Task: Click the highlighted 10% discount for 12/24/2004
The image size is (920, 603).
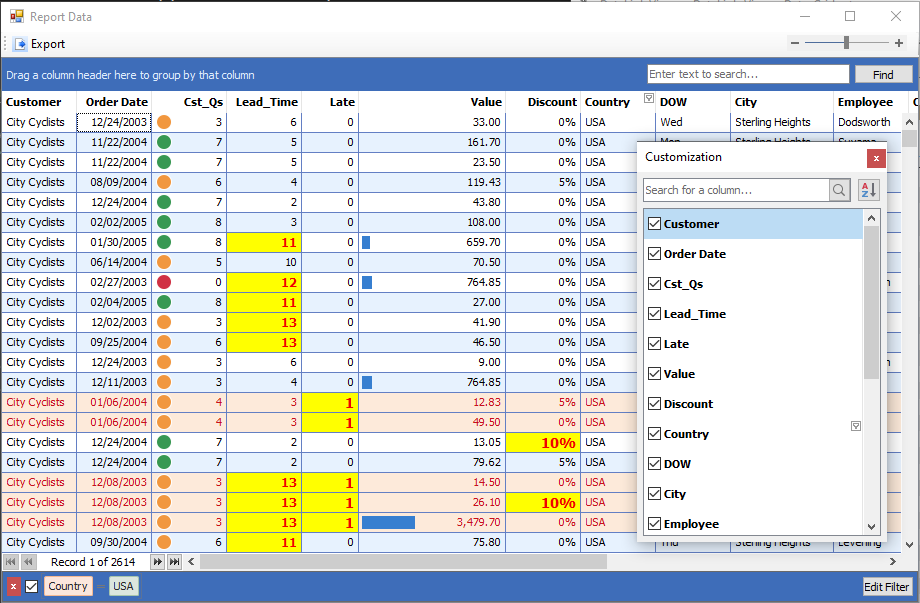Action: tap(543, 442)
